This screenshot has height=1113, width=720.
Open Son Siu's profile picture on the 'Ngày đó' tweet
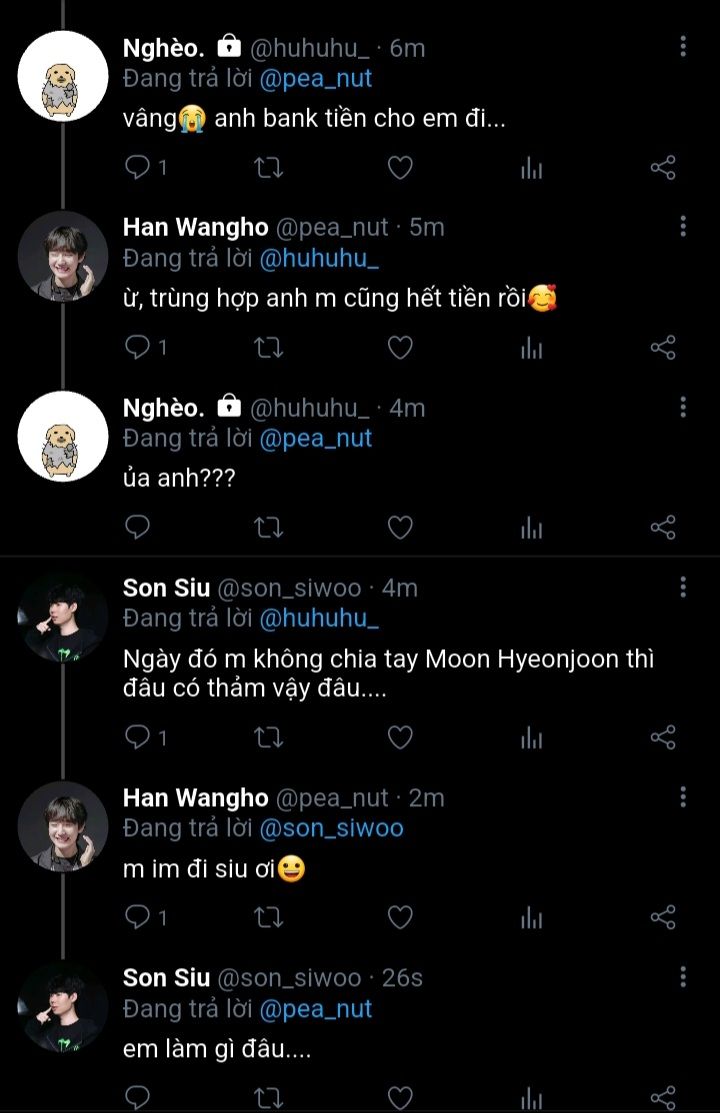(x=62, y=616)
